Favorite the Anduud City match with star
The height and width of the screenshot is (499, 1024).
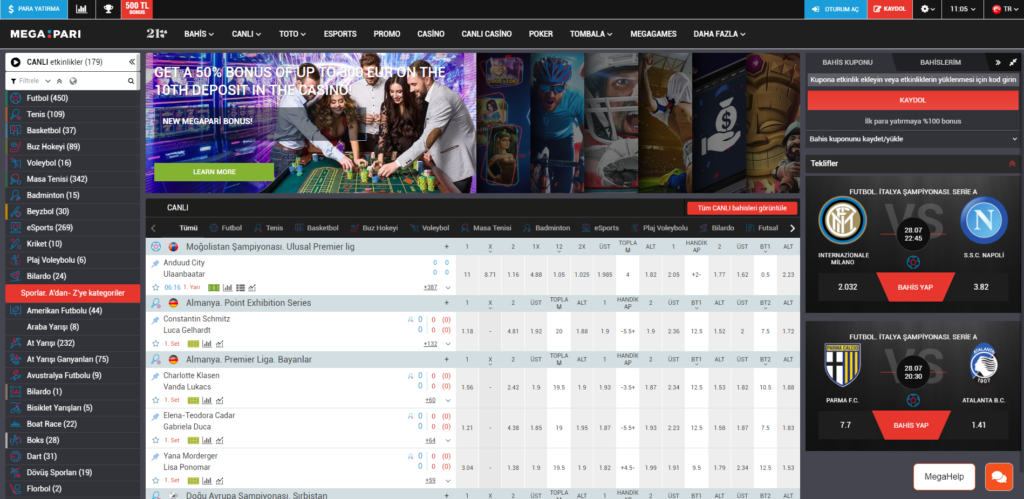coord(155,287)
